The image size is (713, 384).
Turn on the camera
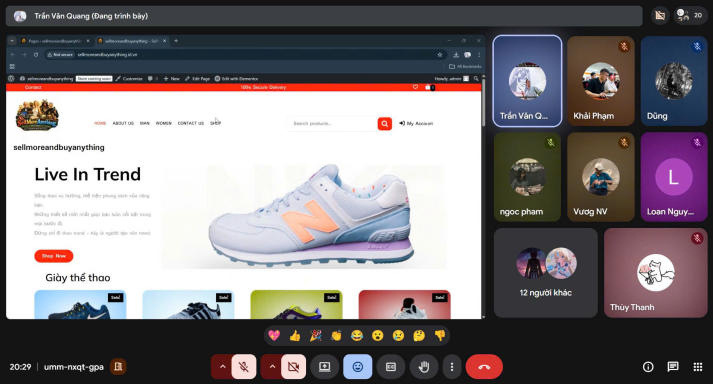(x=293, y=367)
